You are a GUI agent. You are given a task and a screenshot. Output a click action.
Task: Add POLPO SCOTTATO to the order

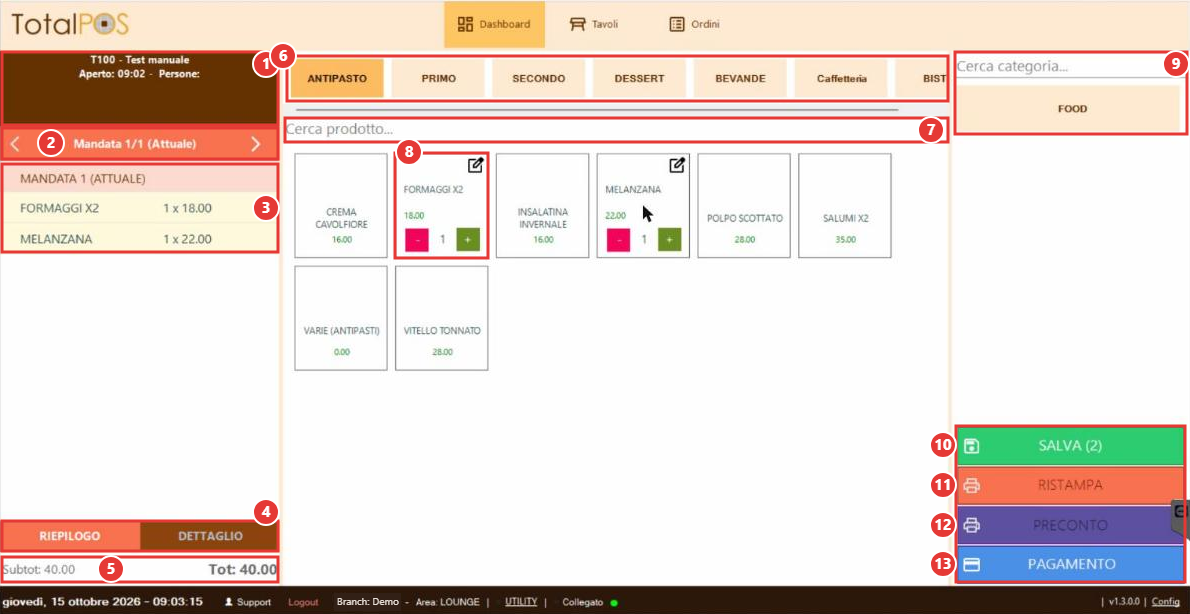(x=745, y=206)
